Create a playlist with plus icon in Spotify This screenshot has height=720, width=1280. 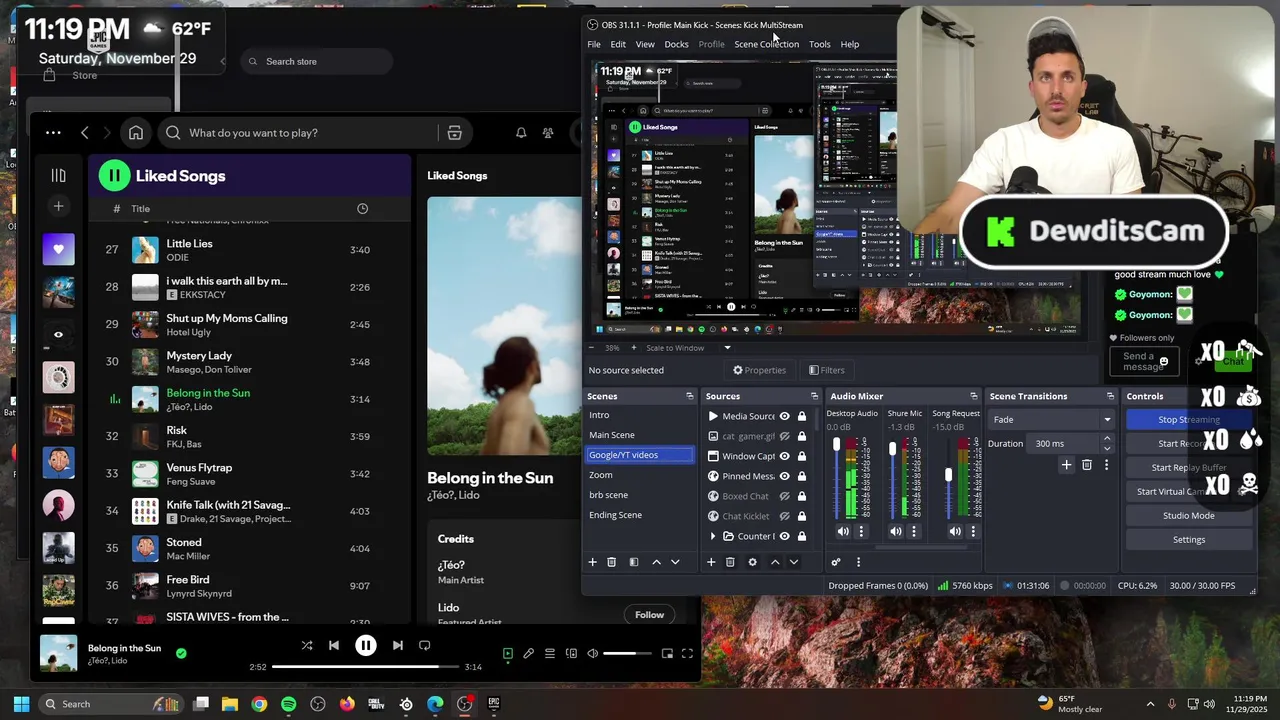tap(58, 206)
